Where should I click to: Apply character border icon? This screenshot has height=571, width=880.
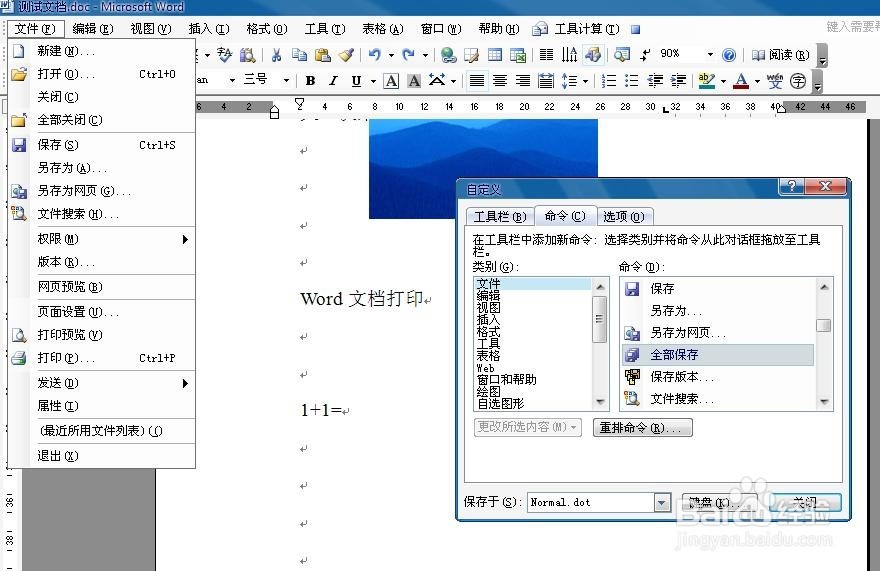click(391, 81)
